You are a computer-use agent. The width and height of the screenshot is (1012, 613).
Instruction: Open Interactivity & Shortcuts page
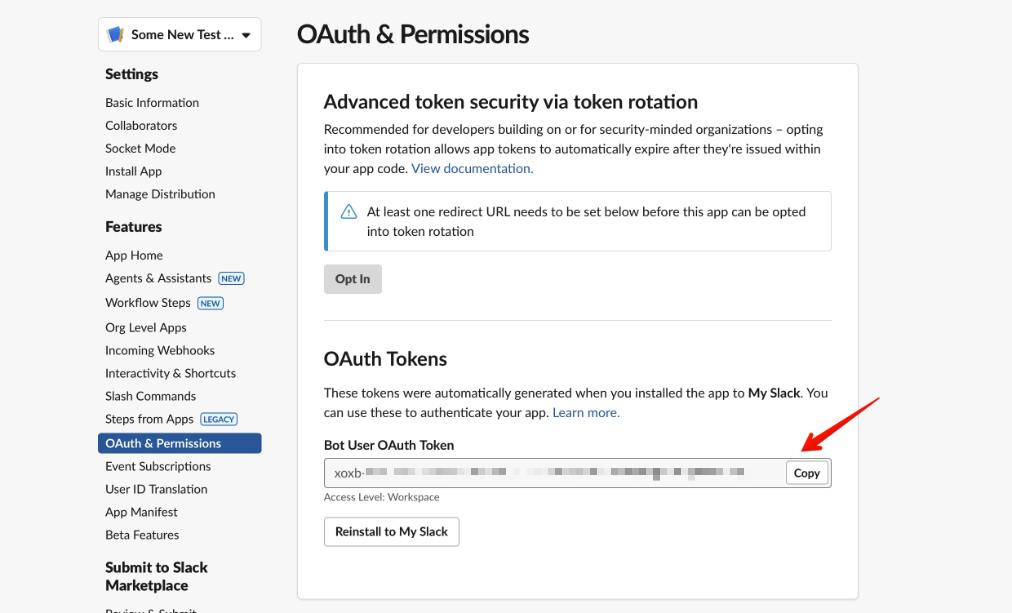pos(170,374)
